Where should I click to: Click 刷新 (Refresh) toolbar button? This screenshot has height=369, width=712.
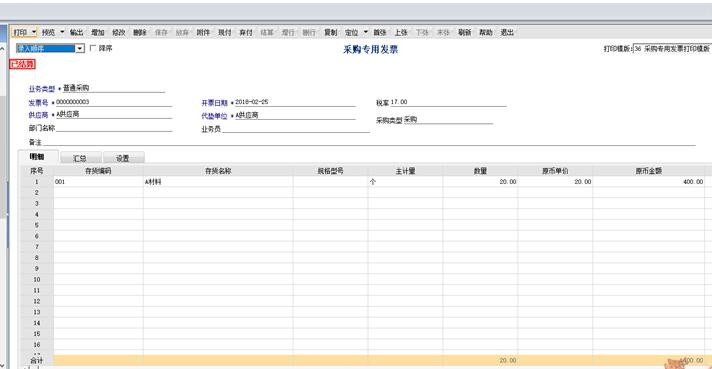tap(465, 32)
